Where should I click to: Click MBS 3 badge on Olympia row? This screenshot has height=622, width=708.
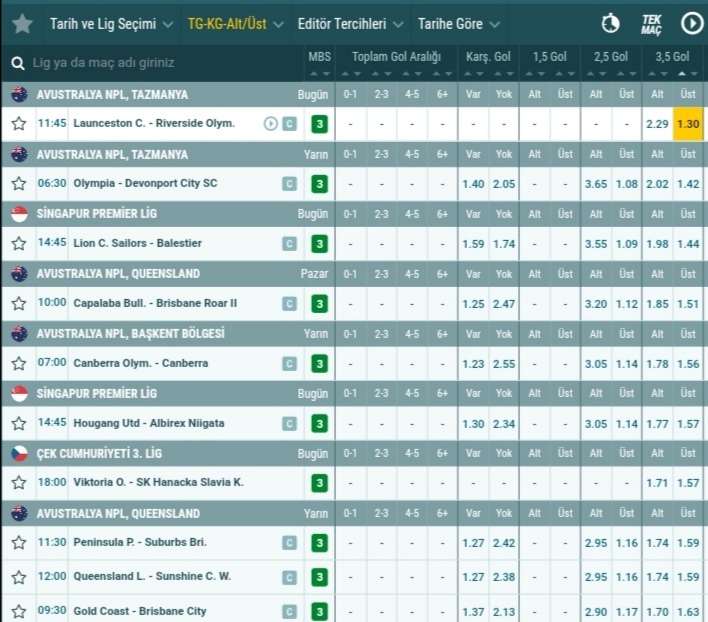[320, 184]
